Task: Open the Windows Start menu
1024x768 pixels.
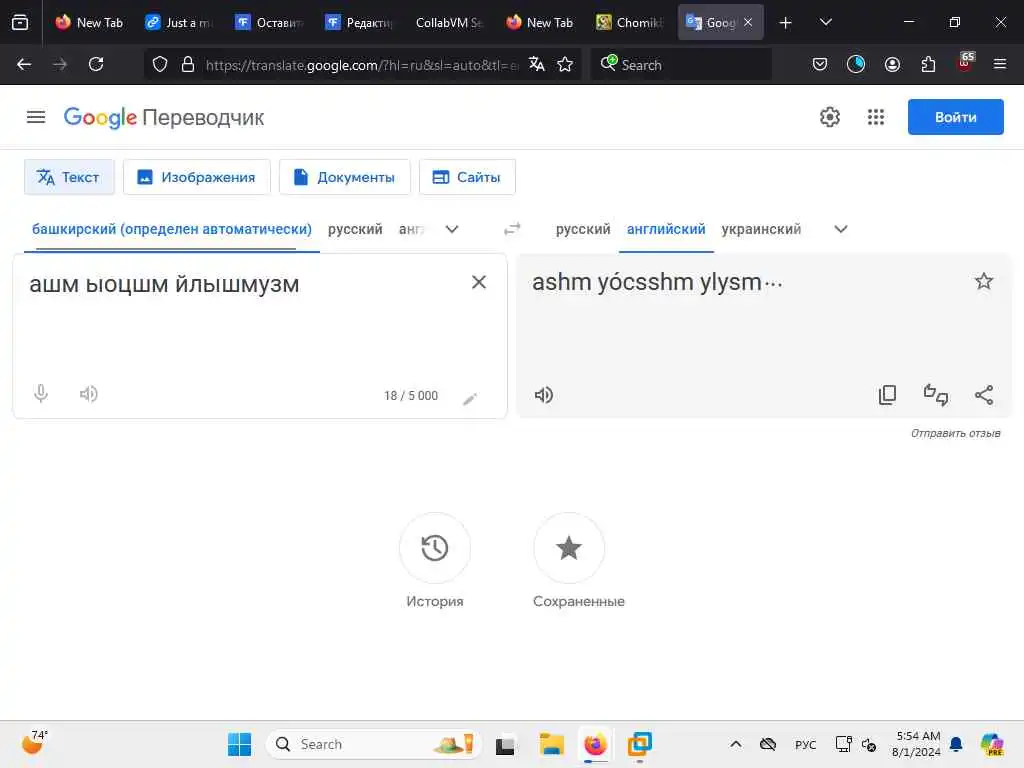Action: click(239, 744)
